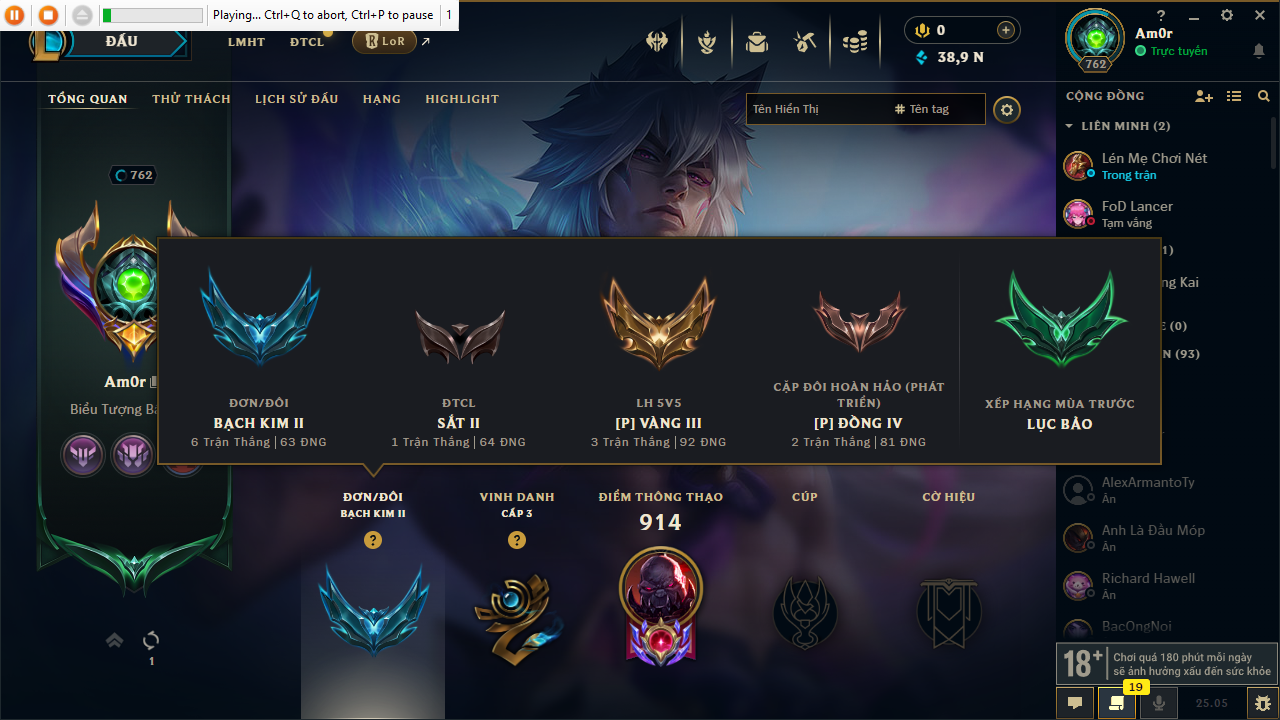The width and height of the screenshot is (1280, 720).
Task: Click the friends search magnifier icon
Action: pos(1264,96)
